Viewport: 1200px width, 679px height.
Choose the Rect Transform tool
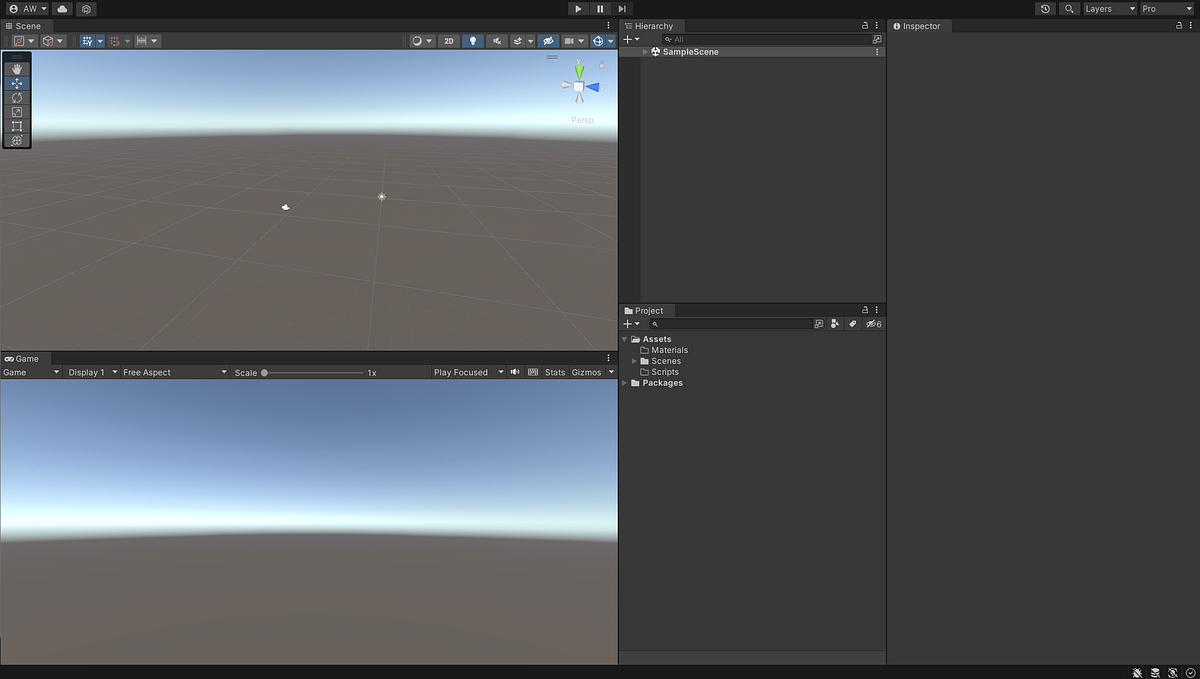pos(16,126)
